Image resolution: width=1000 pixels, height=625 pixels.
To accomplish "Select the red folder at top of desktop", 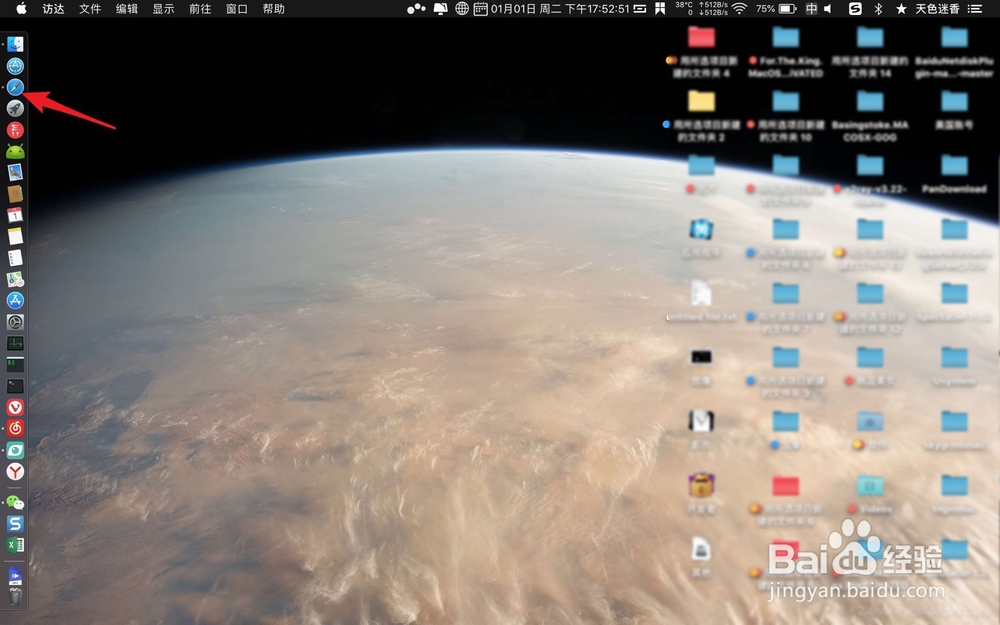I will (x=702, y=37).
